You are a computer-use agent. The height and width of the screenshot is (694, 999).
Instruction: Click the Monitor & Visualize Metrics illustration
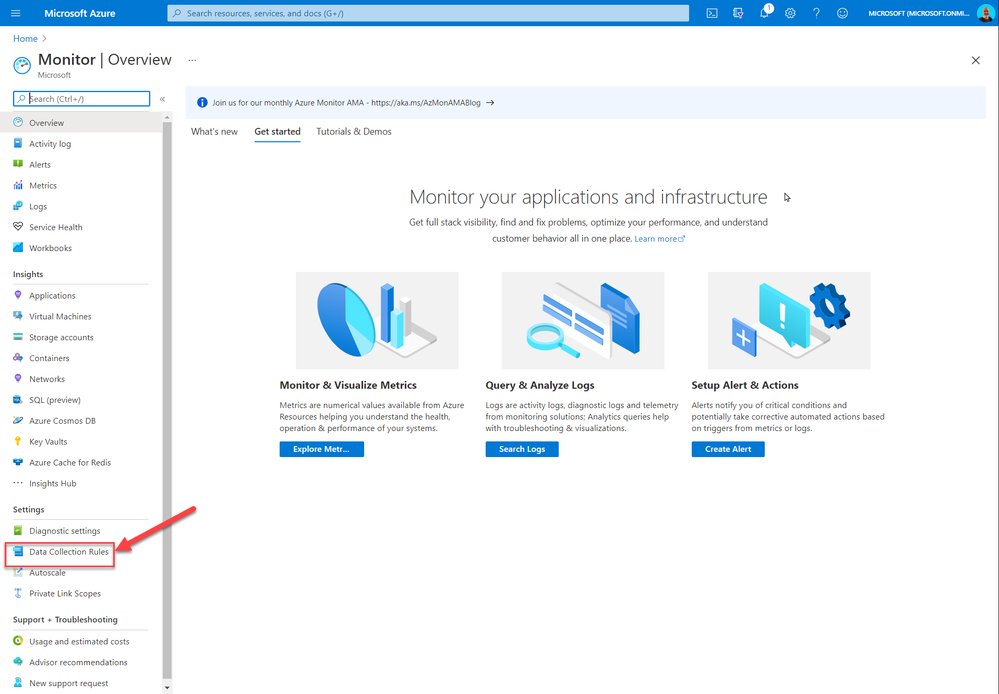pos(377,321)
